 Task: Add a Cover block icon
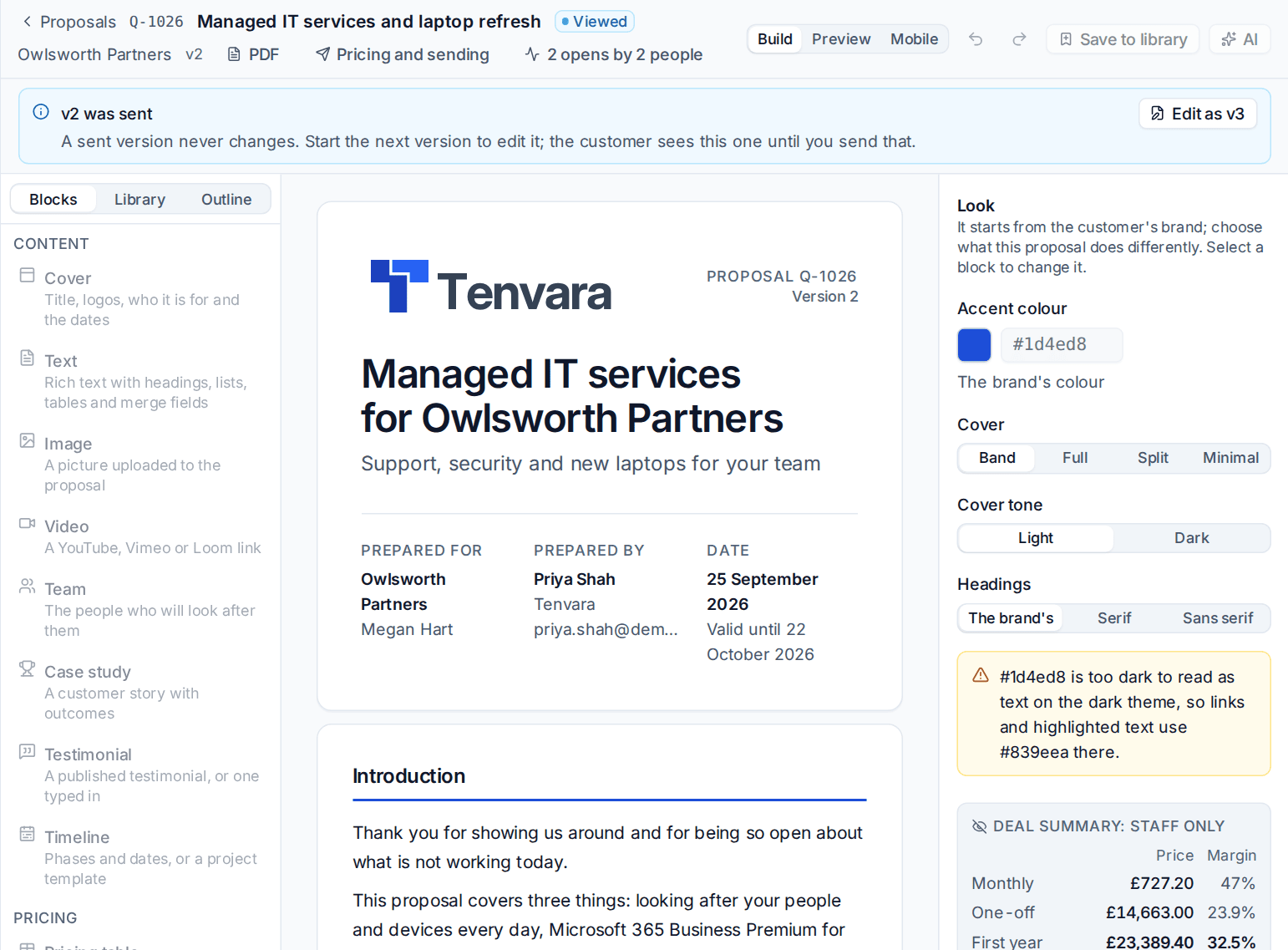tap(28, 276)
